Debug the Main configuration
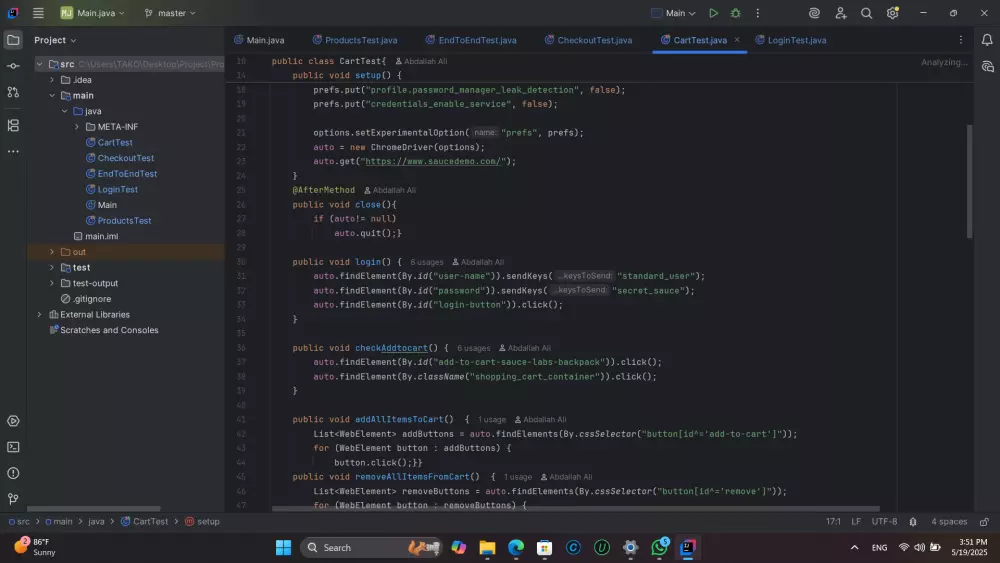Viewport: 1000px width, 563px height. point(735,13)
